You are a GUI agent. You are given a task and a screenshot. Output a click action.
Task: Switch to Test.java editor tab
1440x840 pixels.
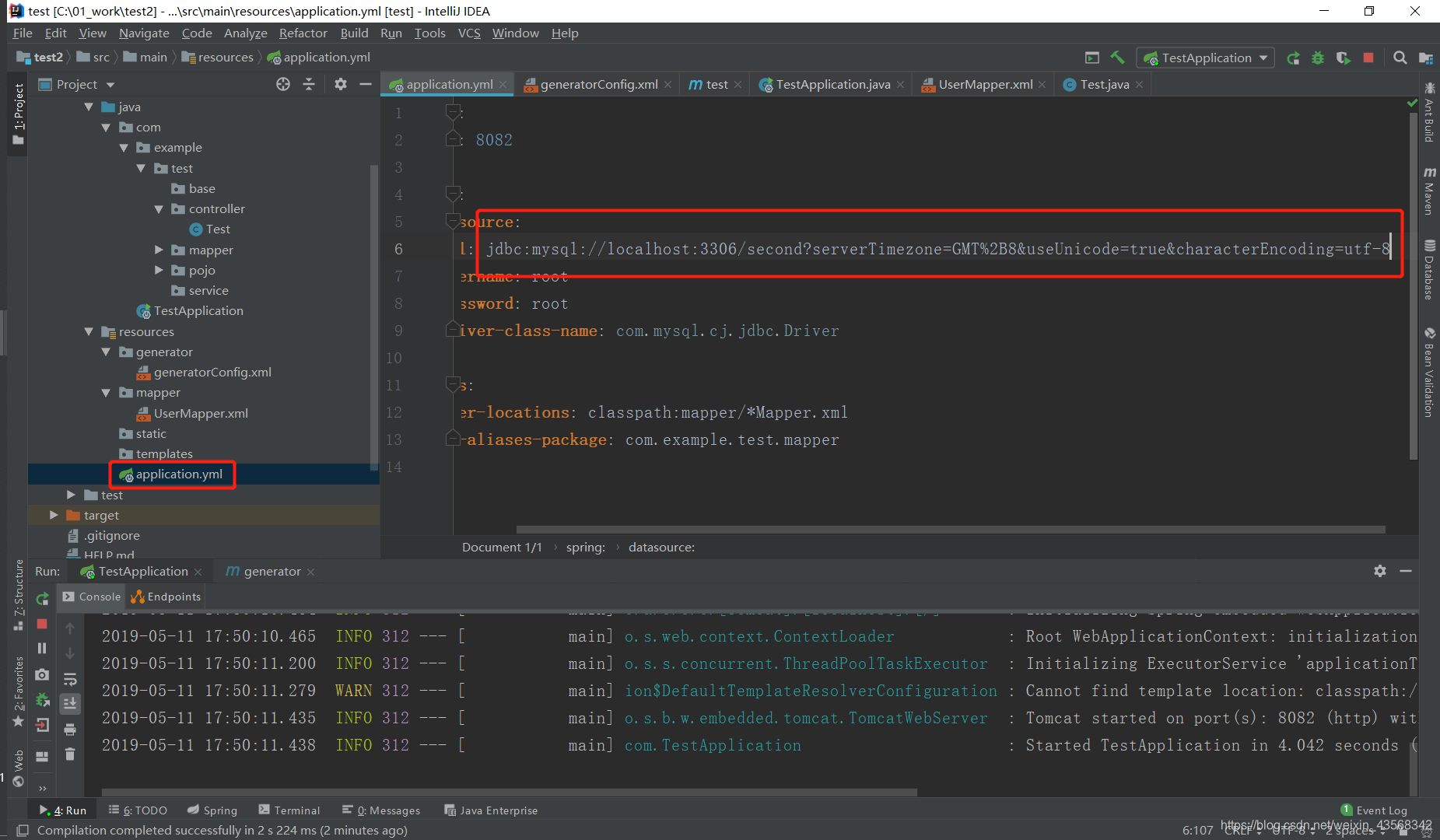1104,84
